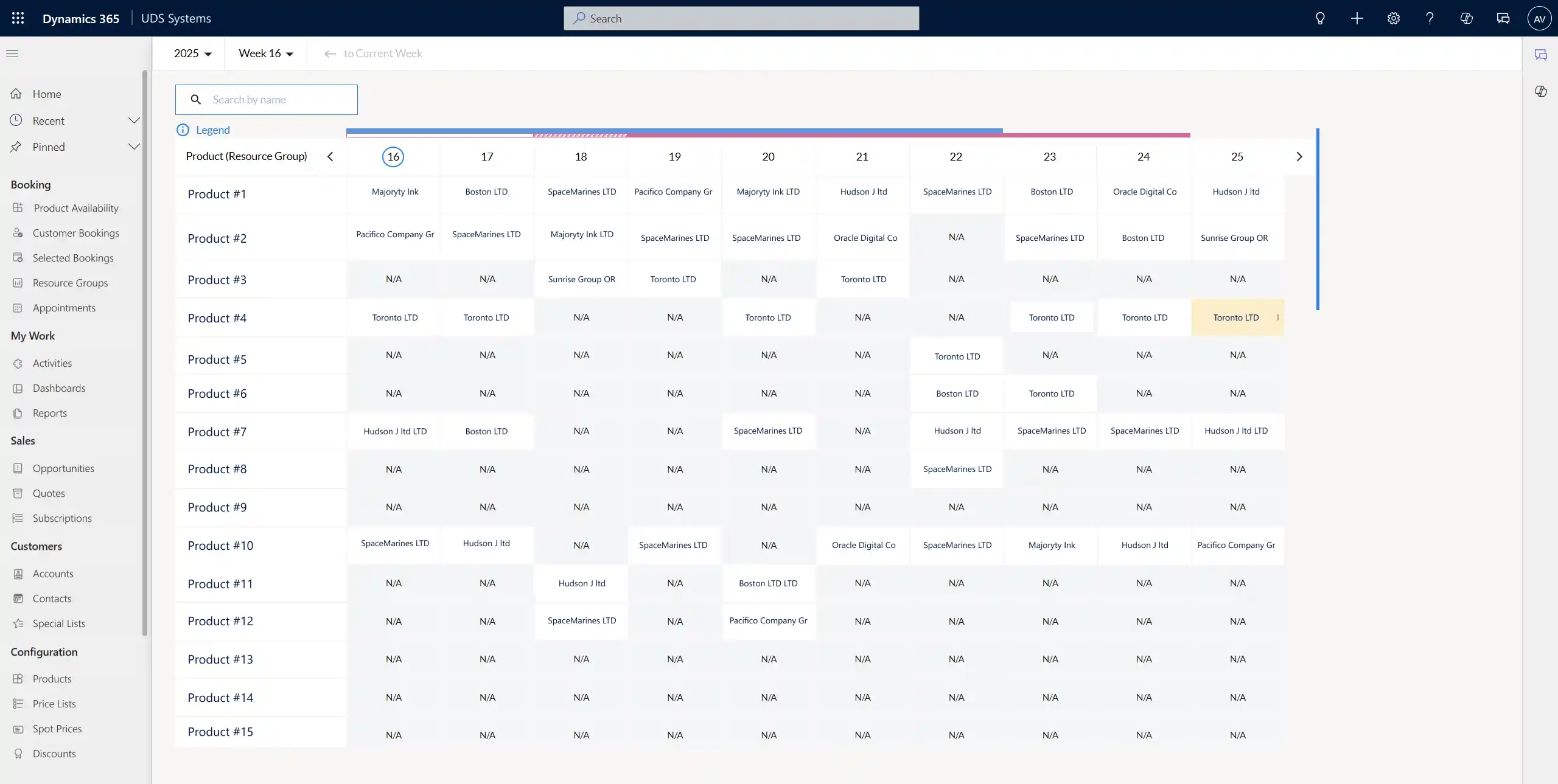Open the AV user account avatar

[x=1540, y=18]
